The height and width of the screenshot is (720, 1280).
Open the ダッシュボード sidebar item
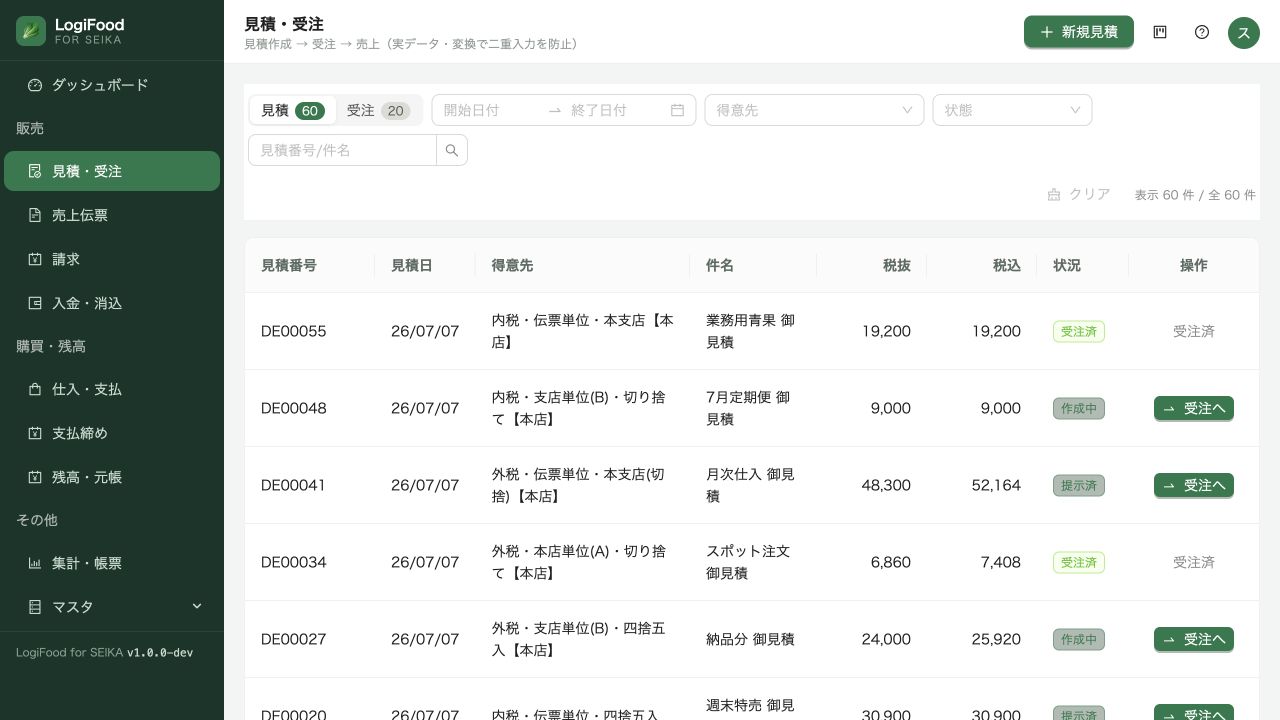(x=112, y=85)
